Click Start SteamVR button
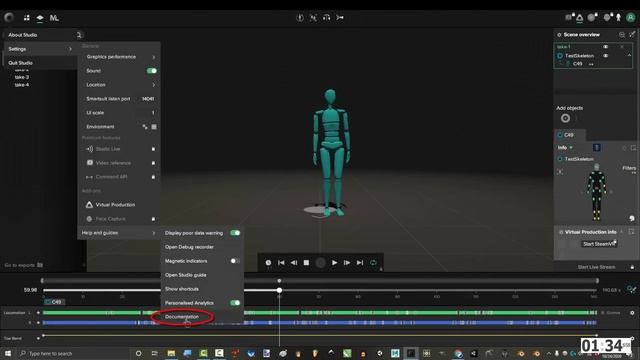 tap(599, 244)
